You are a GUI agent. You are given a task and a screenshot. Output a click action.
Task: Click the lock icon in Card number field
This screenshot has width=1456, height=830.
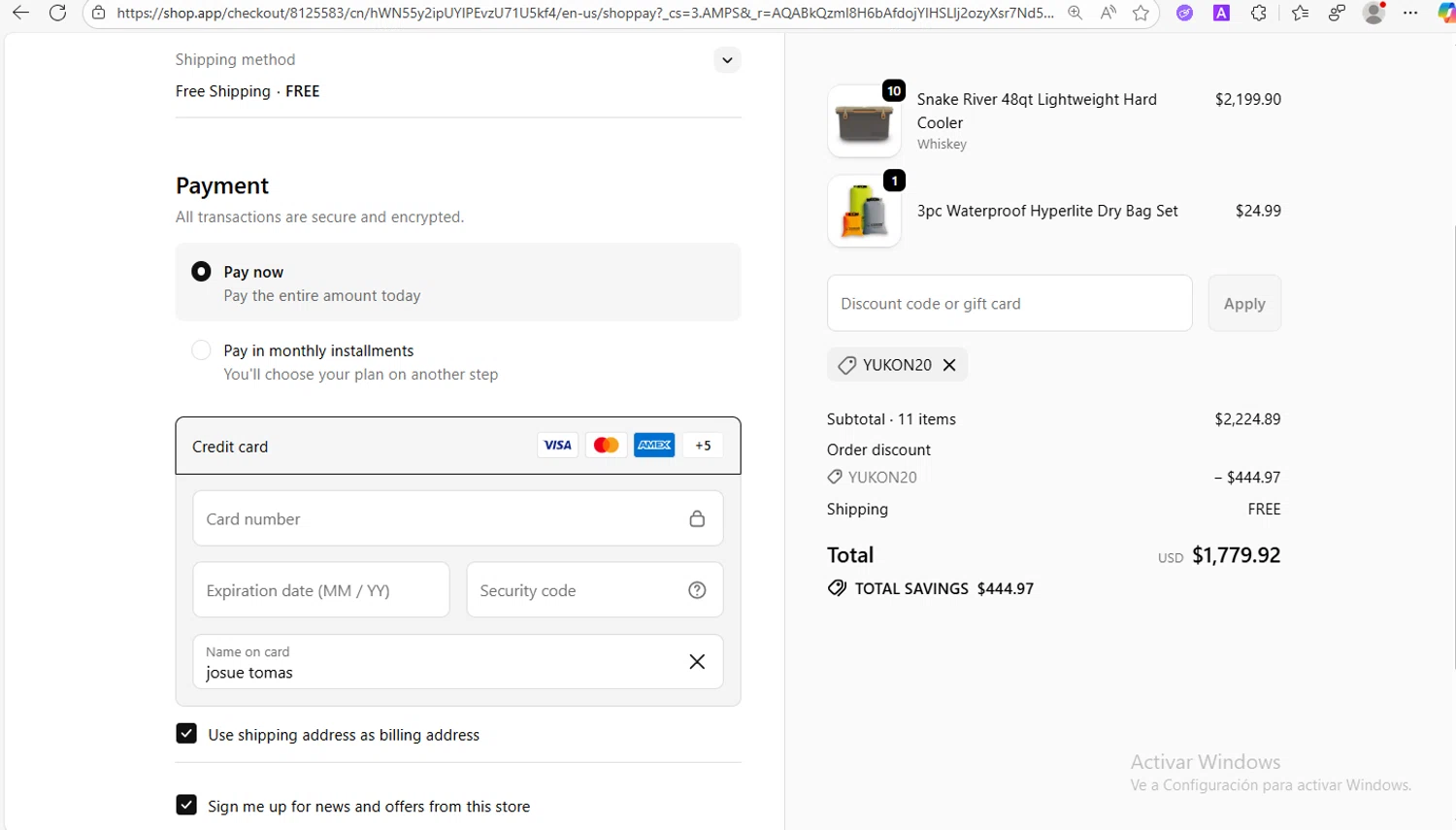pyautogui.click(x=697, y=518)
